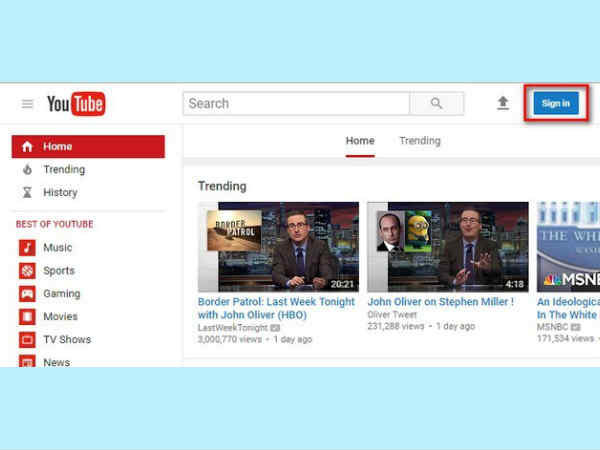Open the Movies channel link
The image size is (600, 450).
click(x=60, y=316)
